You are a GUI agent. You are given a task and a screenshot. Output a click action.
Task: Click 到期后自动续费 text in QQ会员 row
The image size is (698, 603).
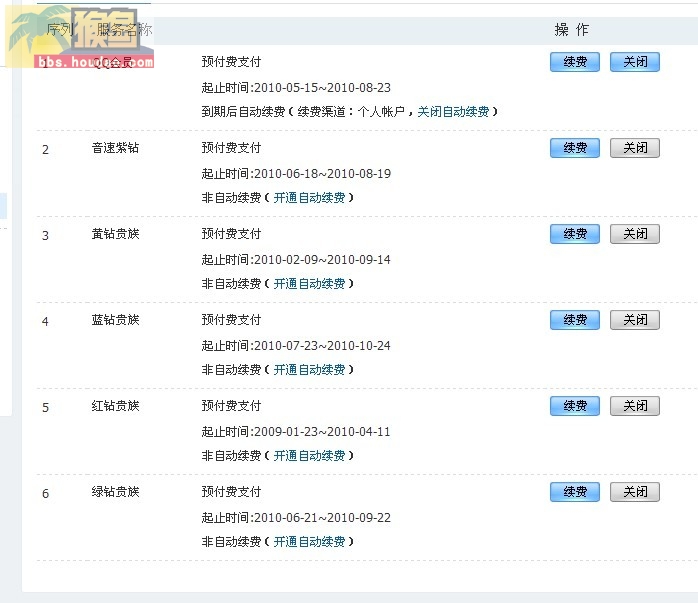click(243, 111)
